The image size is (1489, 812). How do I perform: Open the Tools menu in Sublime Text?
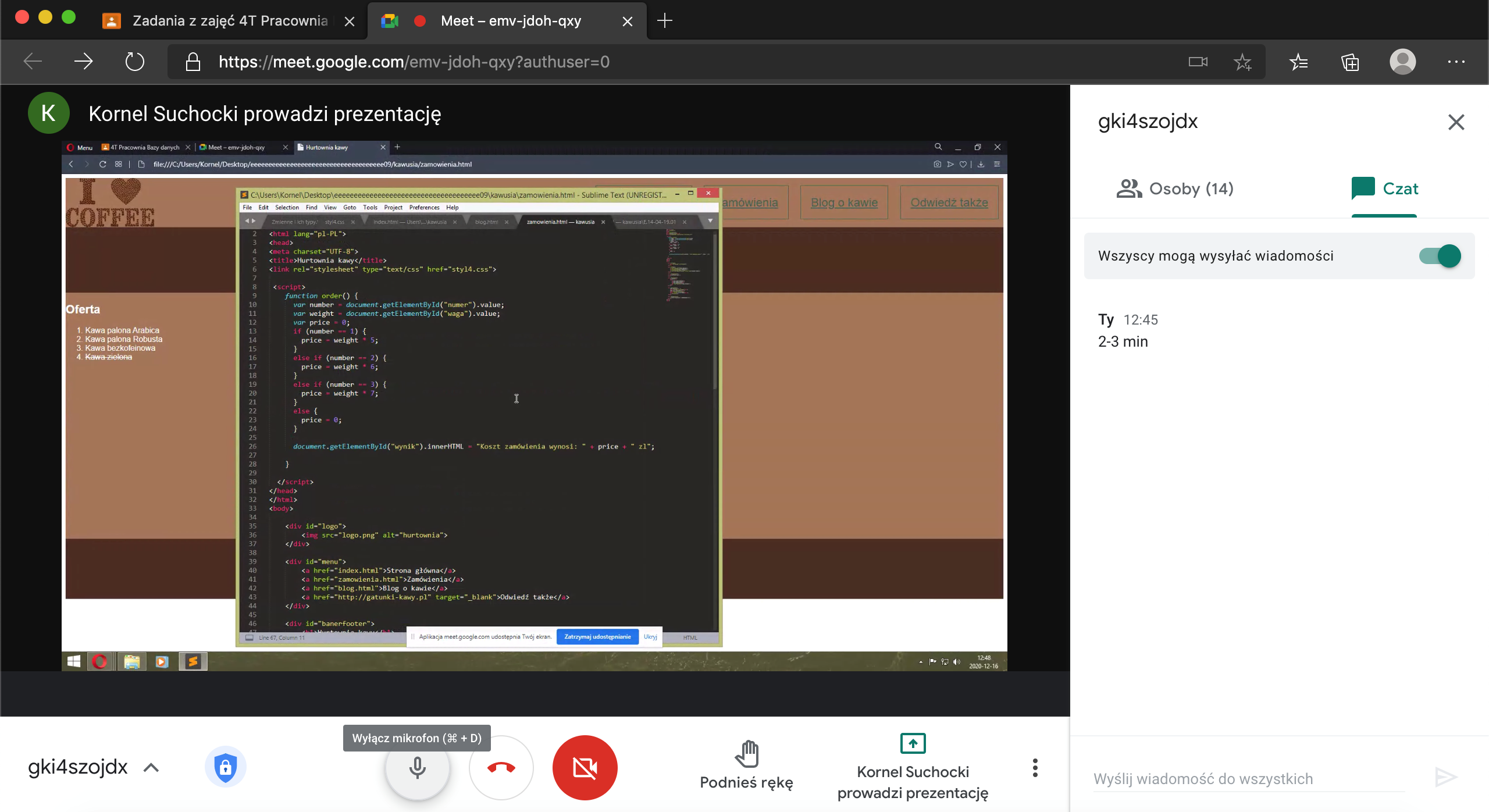(370, 207)
